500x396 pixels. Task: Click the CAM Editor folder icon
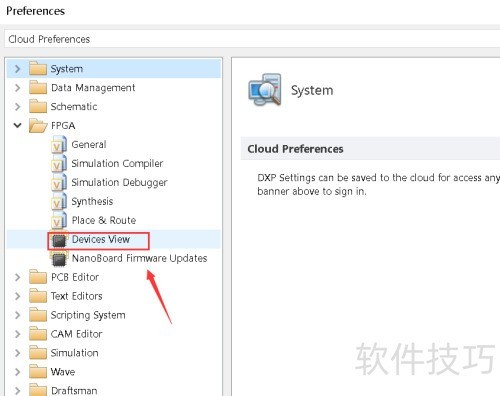click(38, 334)
